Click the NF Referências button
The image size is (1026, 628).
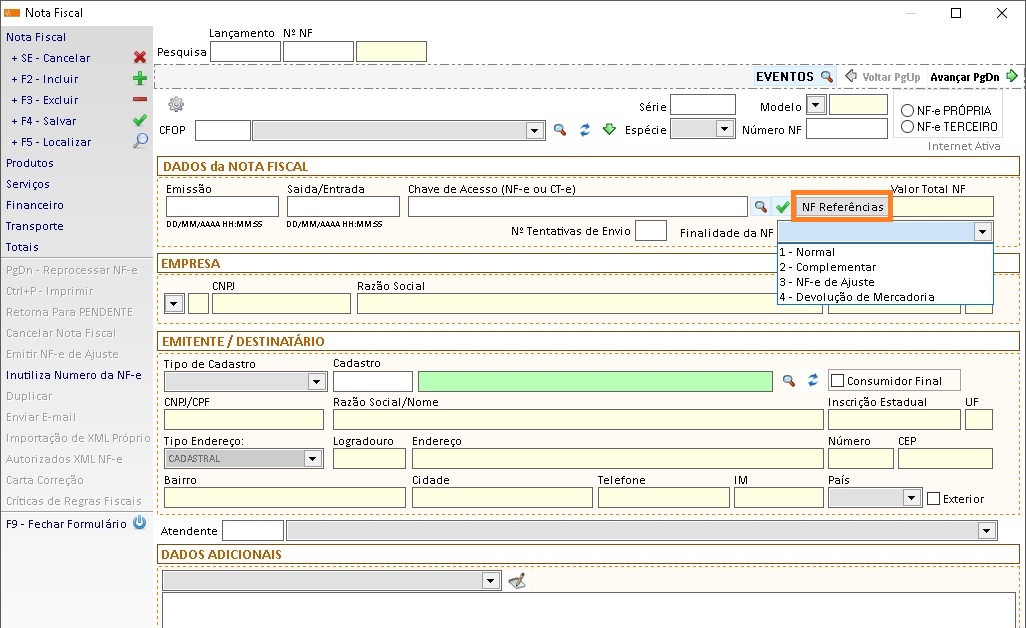[842, 207]
